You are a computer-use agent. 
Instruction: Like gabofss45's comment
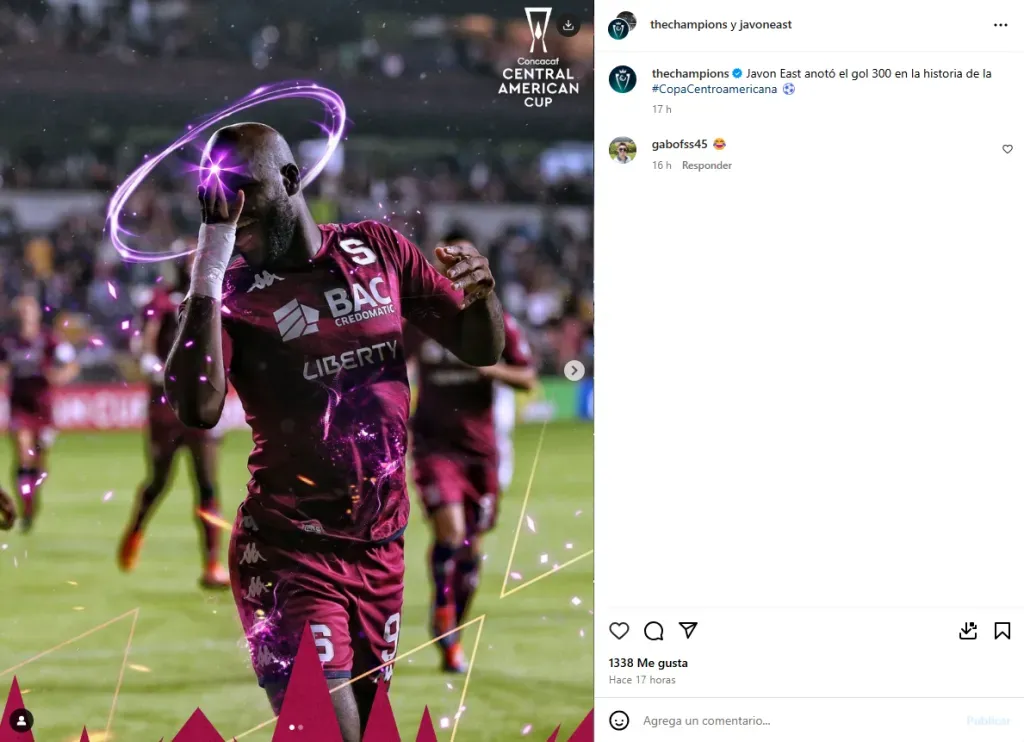[x=1007, y=149]
